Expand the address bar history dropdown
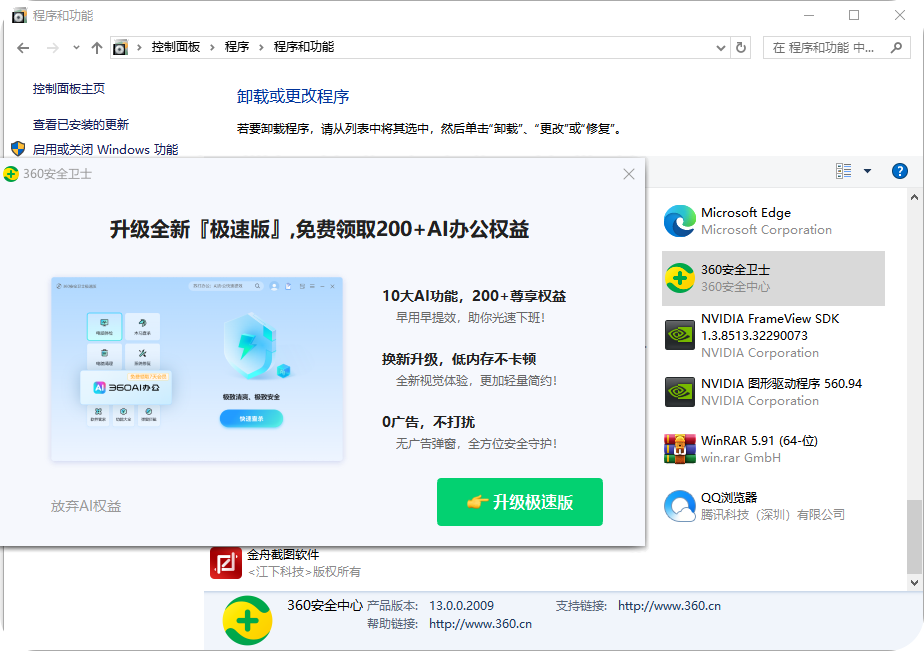 pos(720,48)
